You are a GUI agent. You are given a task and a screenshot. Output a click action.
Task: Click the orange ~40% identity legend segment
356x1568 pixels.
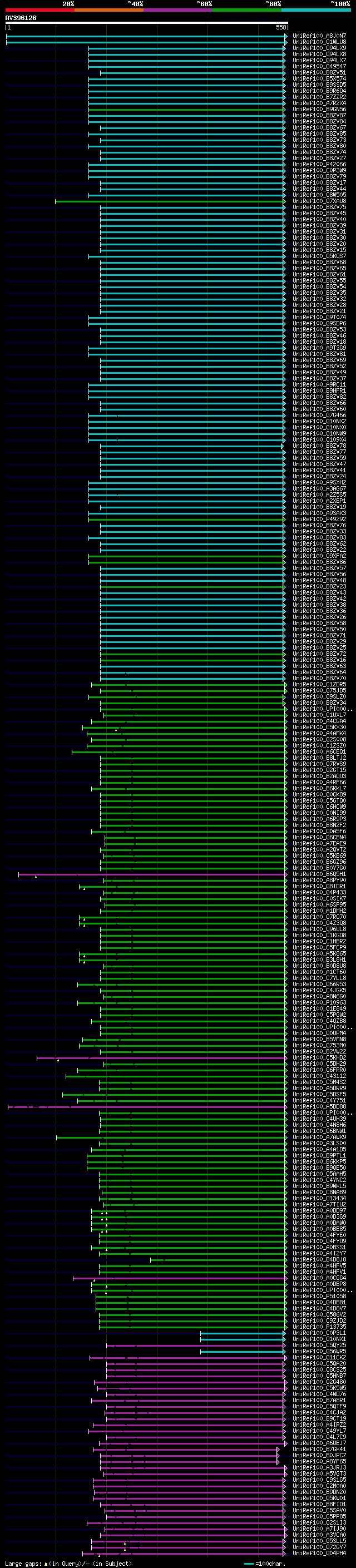pos(109,10)
